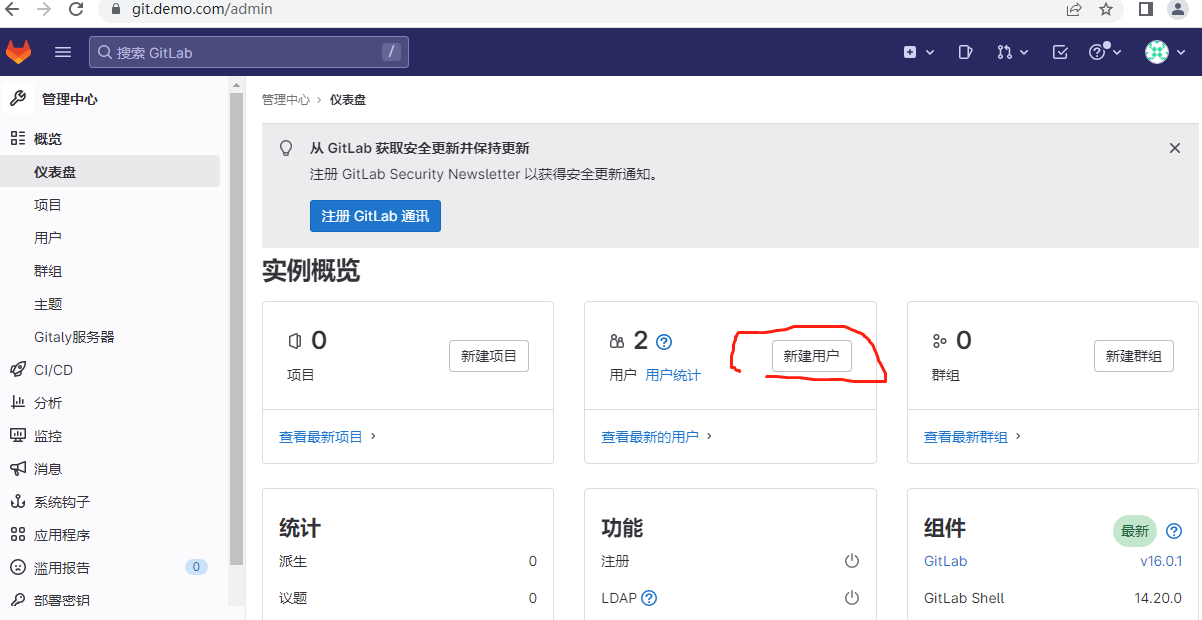Click the 仪表盘 breadcrumb
This screenshot has height=620, width=1202.
[348, 100]
